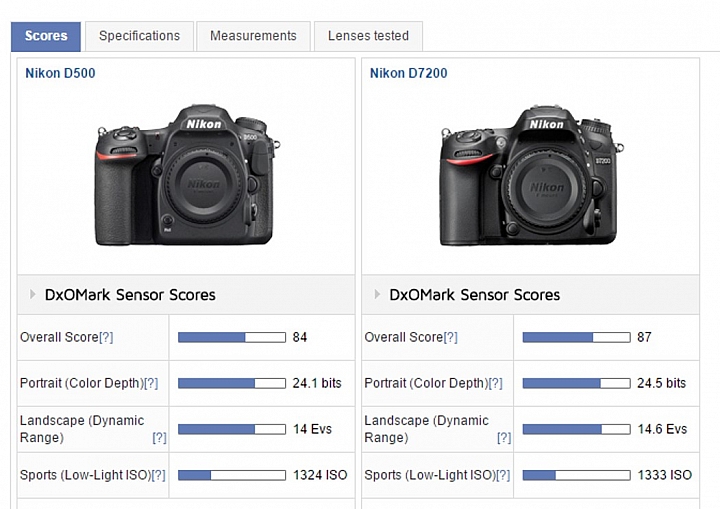This screenshot has height=509, width=720.
Task: Select the value 1324 ISO
Action: [x=321, y=475]
